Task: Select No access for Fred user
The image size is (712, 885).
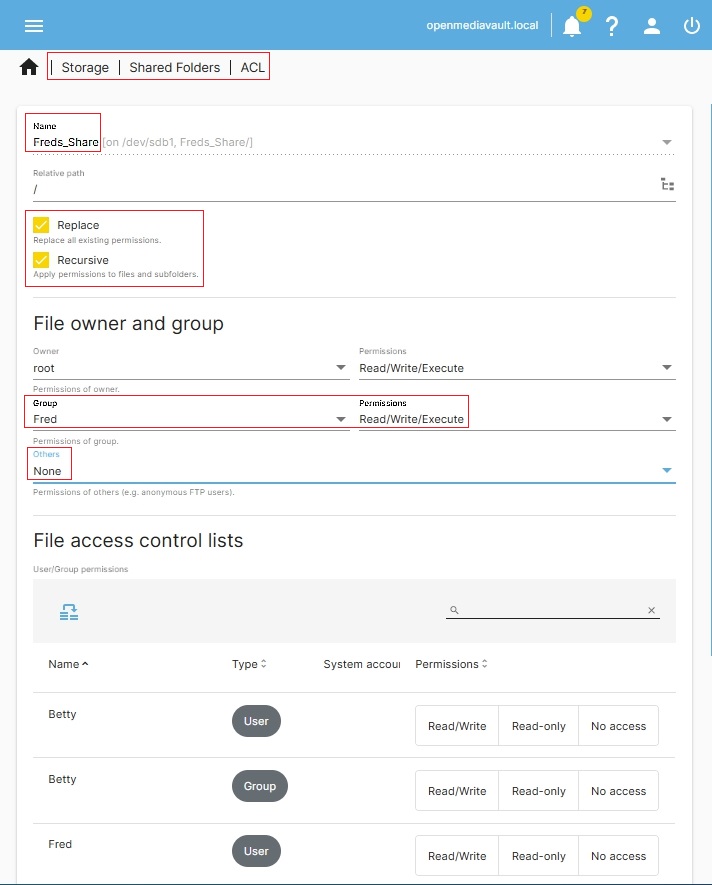Action: pos(618,856)
